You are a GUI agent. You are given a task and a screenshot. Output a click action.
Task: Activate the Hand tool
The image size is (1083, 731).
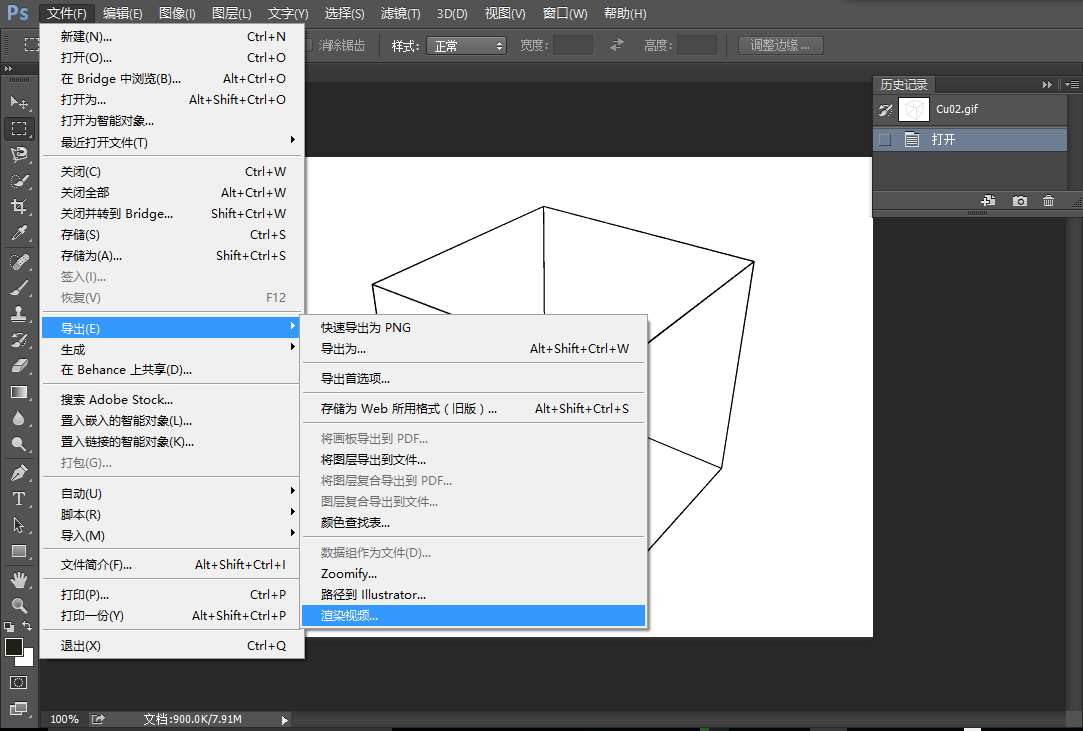(x=18, y=579)
